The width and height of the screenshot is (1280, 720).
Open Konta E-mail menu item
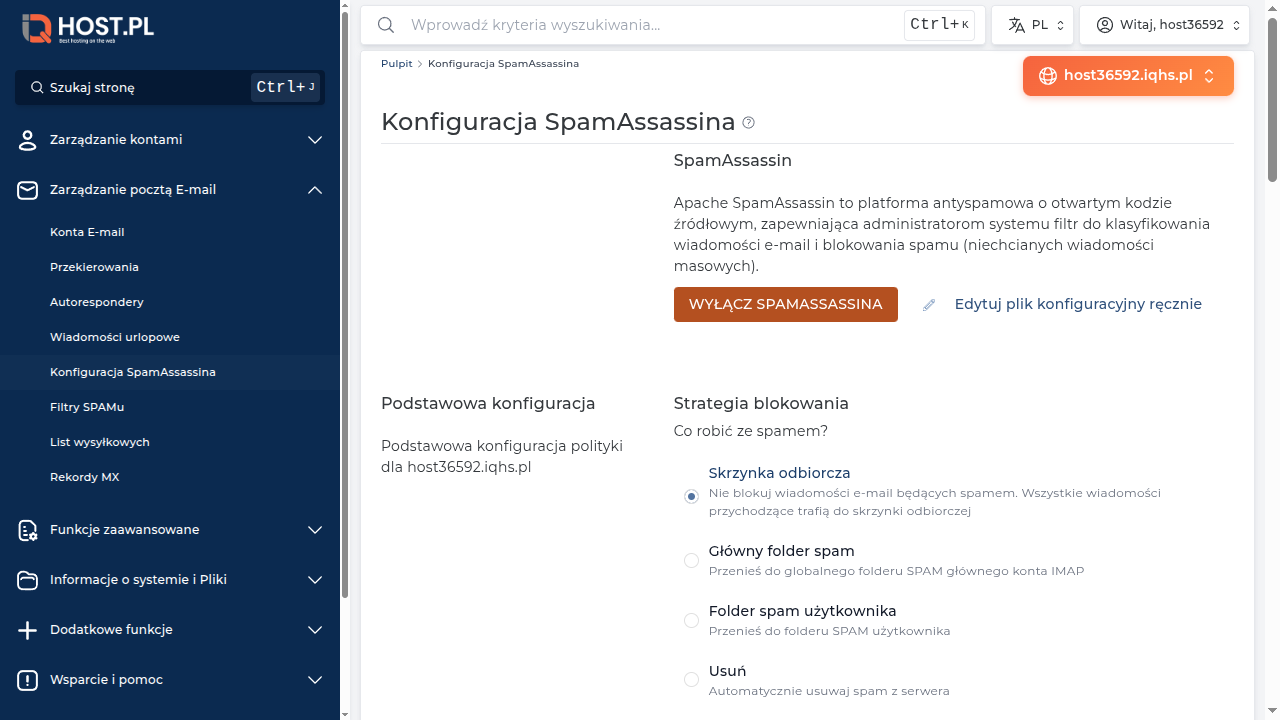click(x=170, y=232)
